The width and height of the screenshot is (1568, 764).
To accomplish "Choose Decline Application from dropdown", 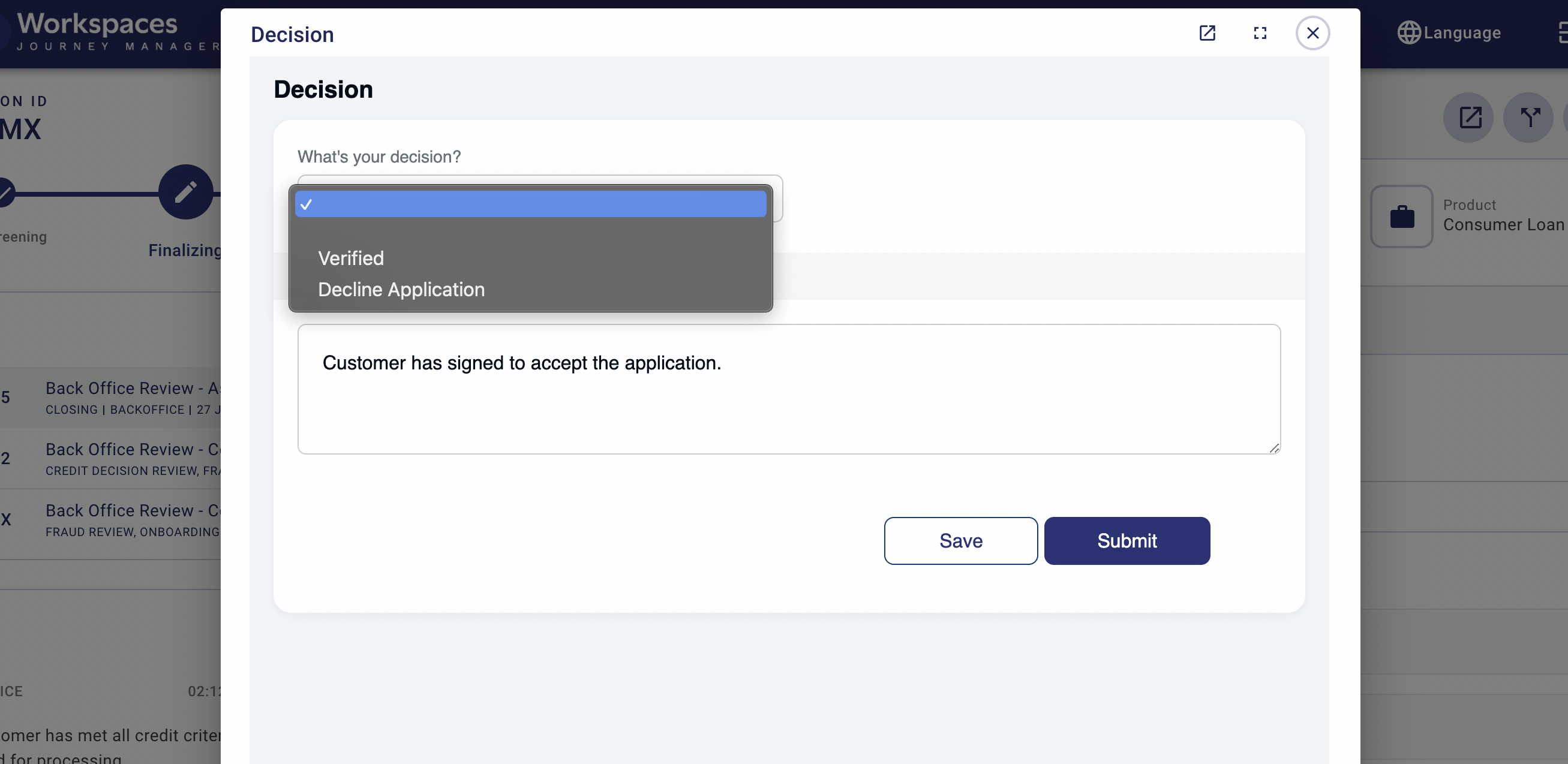I will tap(401, 290).
